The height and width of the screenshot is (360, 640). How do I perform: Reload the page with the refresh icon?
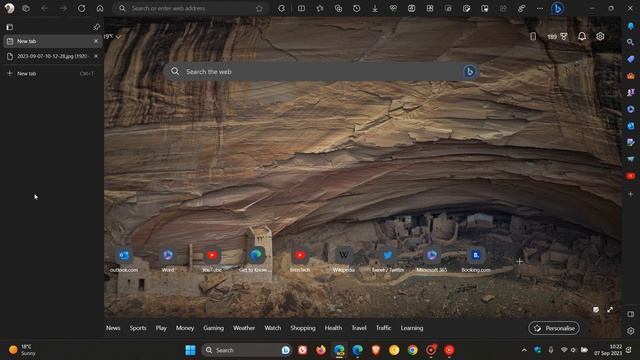[x=81, y=8]
